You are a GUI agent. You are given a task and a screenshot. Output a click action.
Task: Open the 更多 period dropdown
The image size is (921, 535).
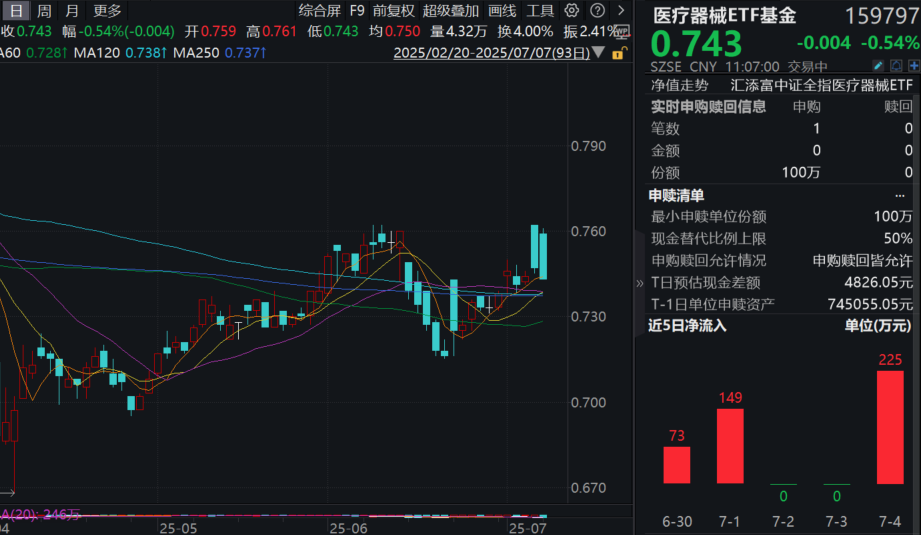(x=107, y=11)
